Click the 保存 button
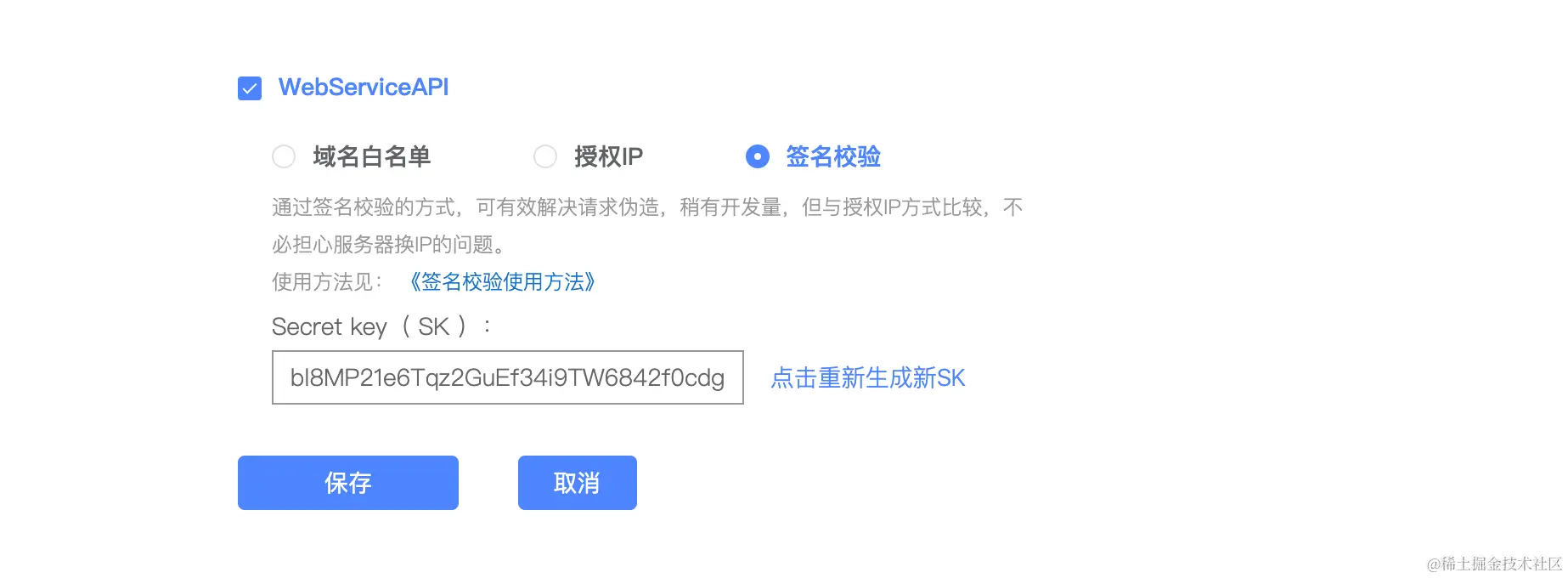Viewport: 1568px width, 578px height. point(348,483)
